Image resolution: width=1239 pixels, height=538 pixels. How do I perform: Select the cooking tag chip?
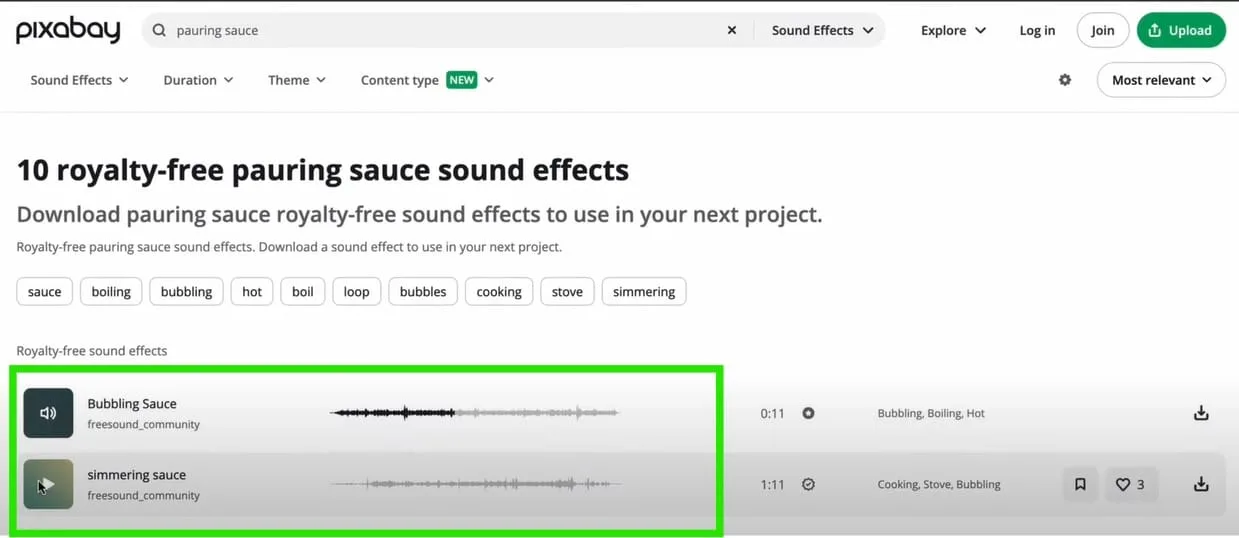499,292
